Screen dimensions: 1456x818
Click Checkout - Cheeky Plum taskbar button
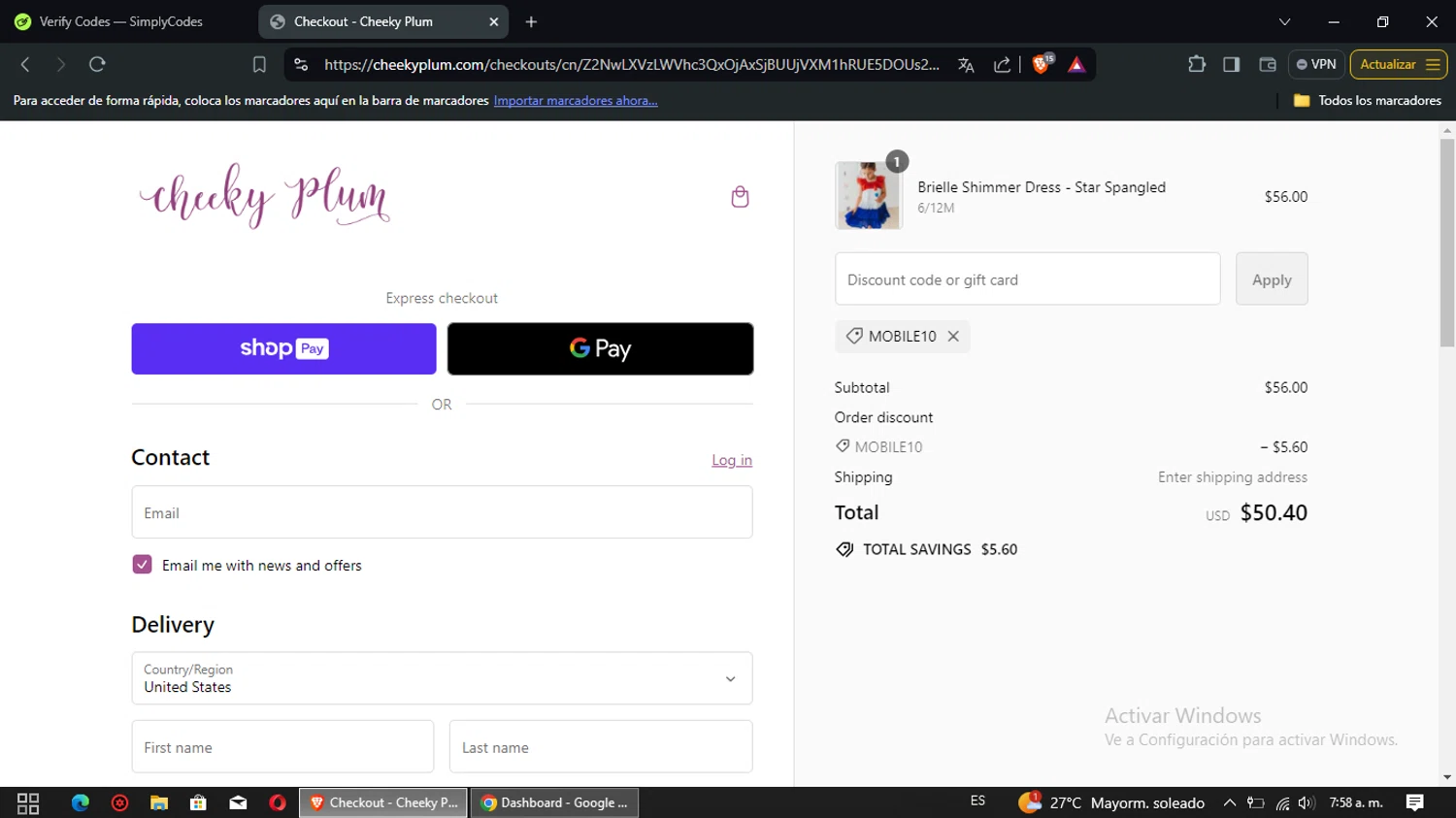click(x=383, y=802)
